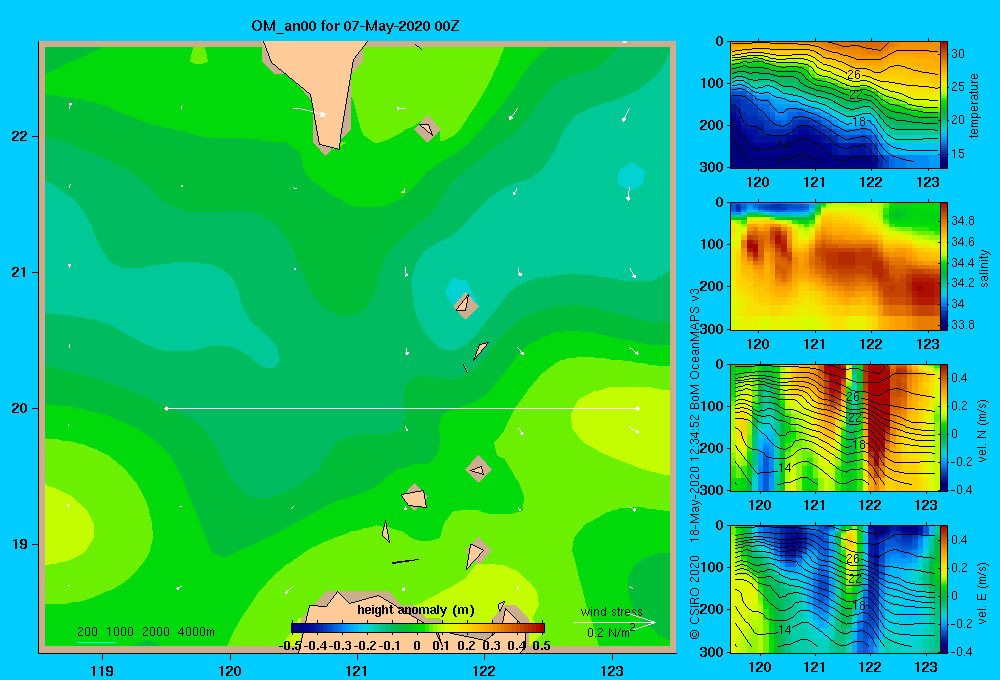Image resolution: width=1000 pixels, height=680 pixels.
Task: Click the western endpoint of the transect line
Action: 166,408
